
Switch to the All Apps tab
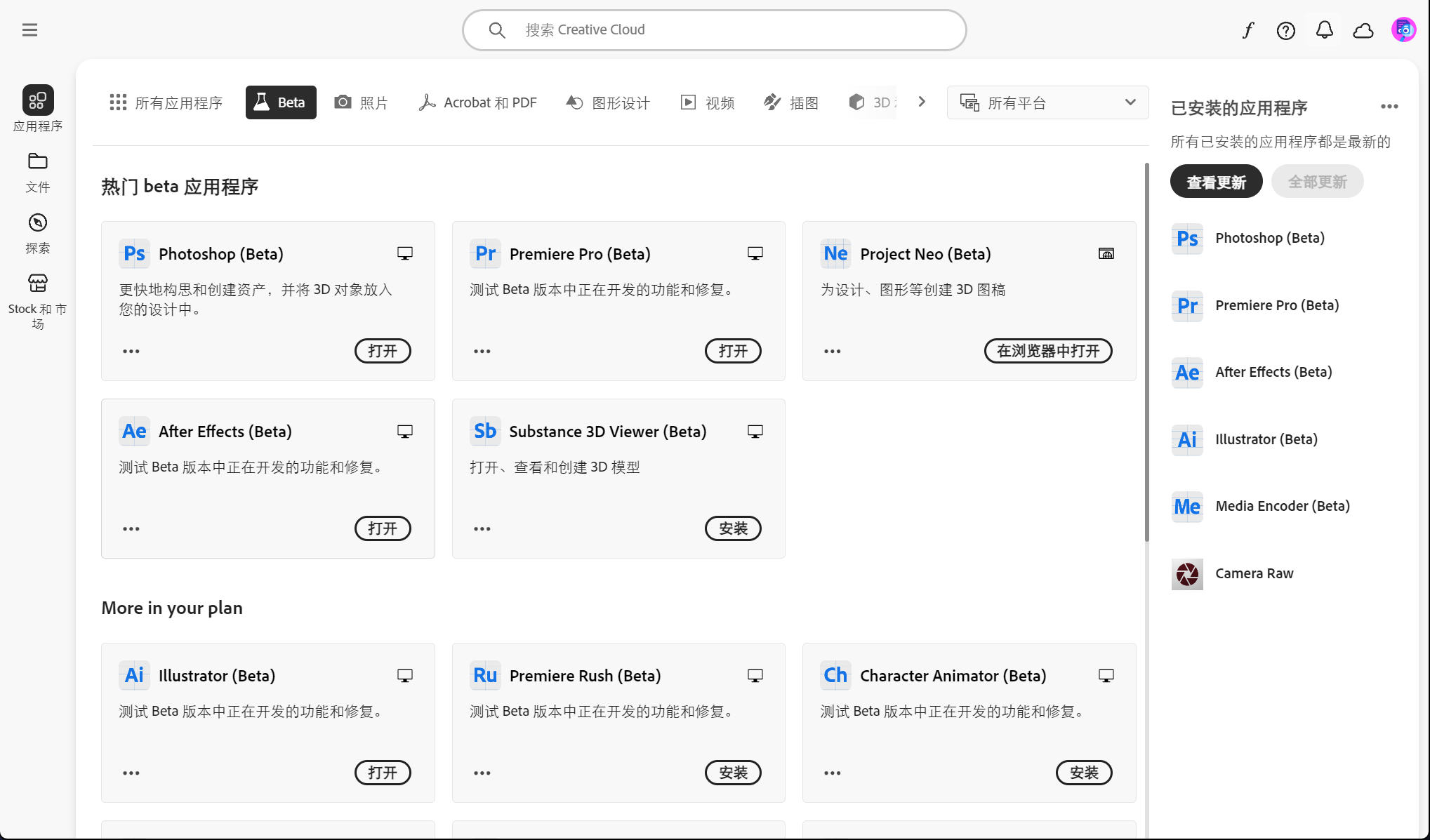pyautogui.click(x=166, y=102)
